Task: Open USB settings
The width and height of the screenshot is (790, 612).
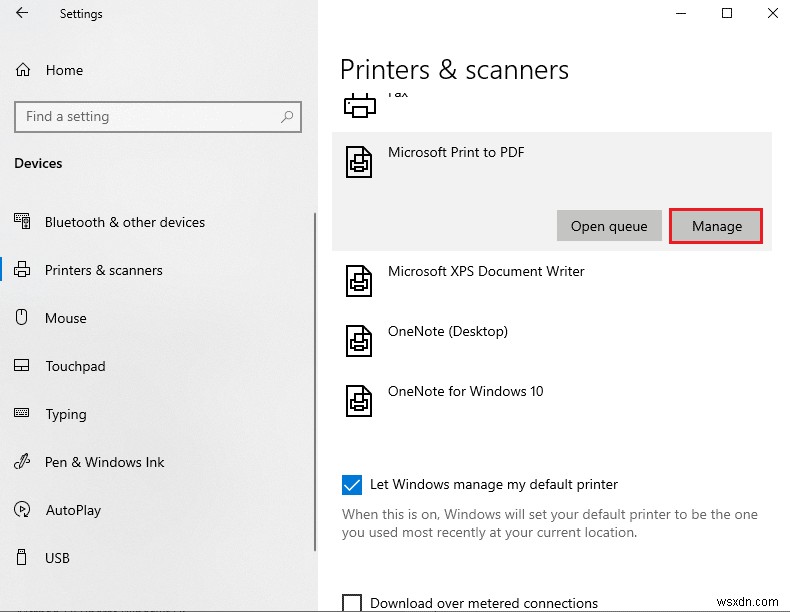Action: click(x=57, y=558)
